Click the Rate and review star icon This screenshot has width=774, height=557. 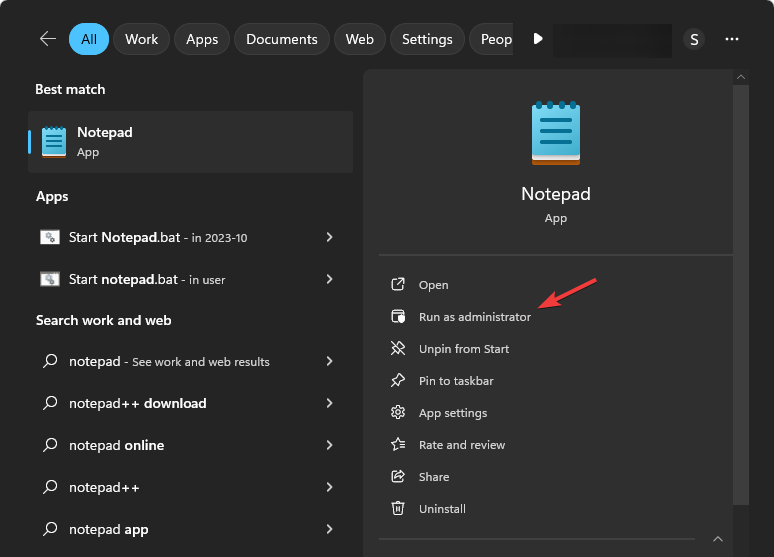pyautogui.click(x=398, y=445)
